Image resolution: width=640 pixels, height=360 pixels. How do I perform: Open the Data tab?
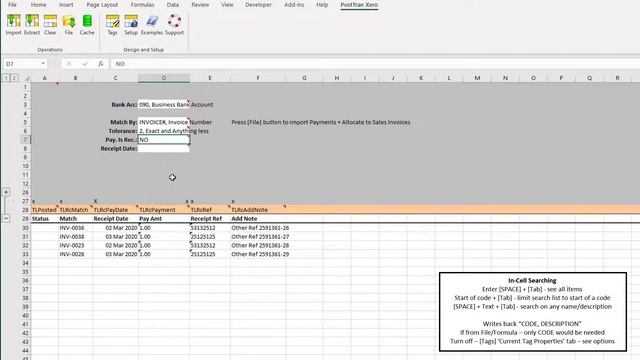[x=173, y=5]
